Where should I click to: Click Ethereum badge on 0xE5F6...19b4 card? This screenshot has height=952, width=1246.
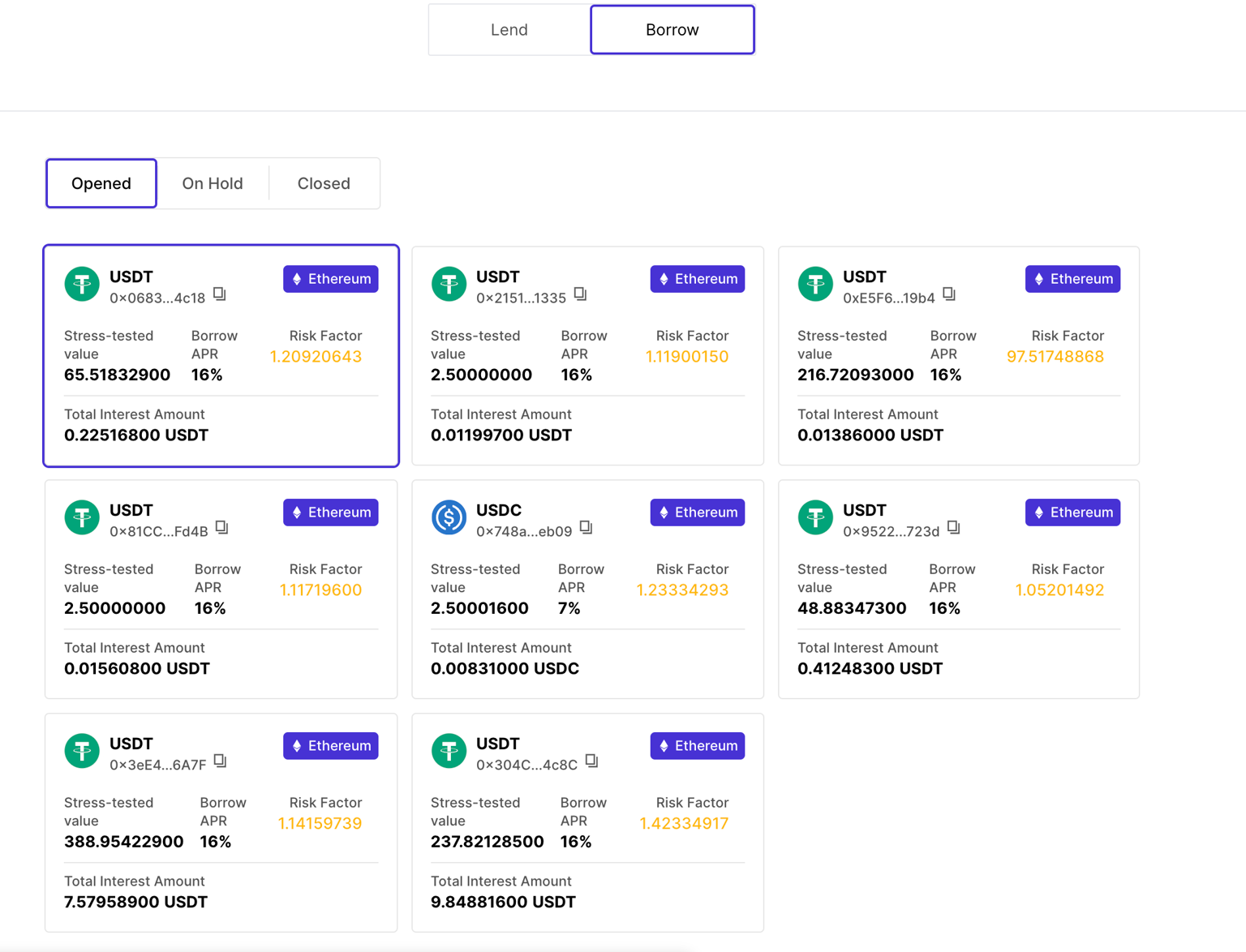pyautogui.click(x=1072, y=279)
